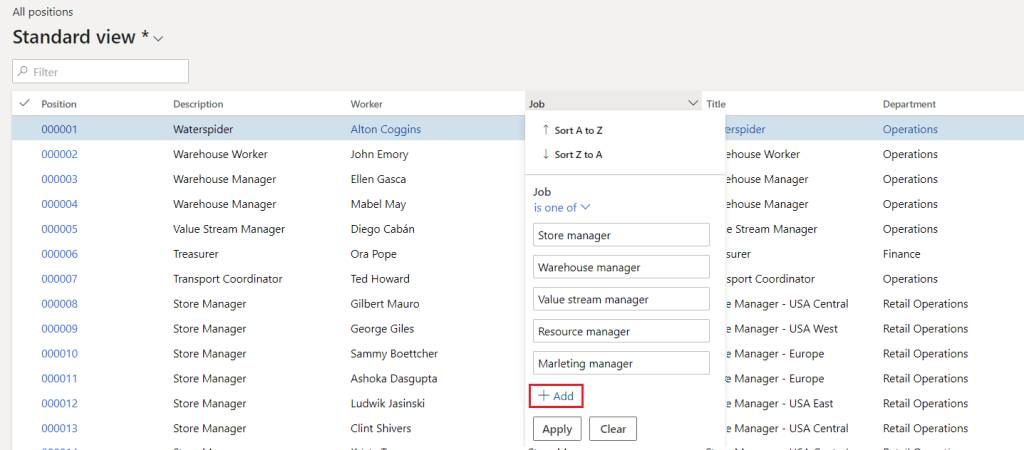Open position 000005 link
The width and height of the screenshot is (1024, 450).
pos(59,229)
